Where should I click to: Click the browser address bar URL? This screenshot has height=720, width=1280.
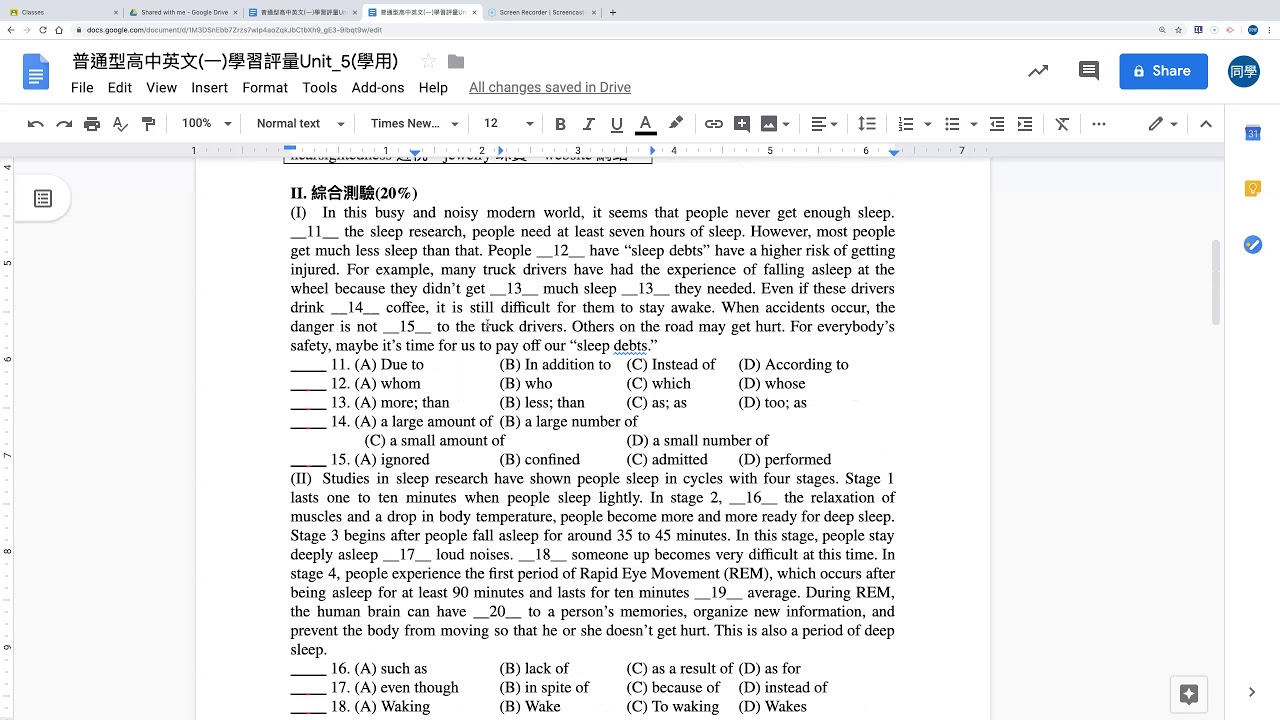tap(233, 30)
